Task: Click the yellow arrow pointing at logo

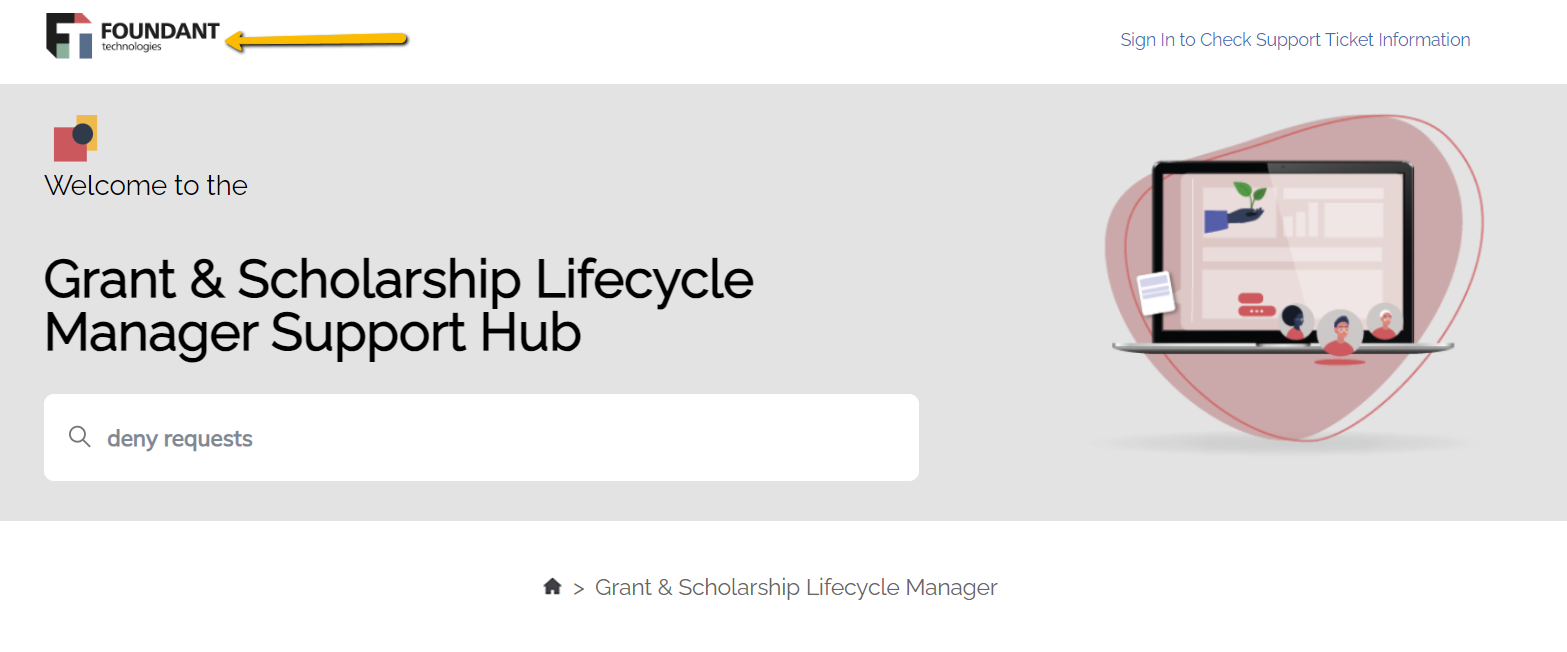Action: [316, 41]
